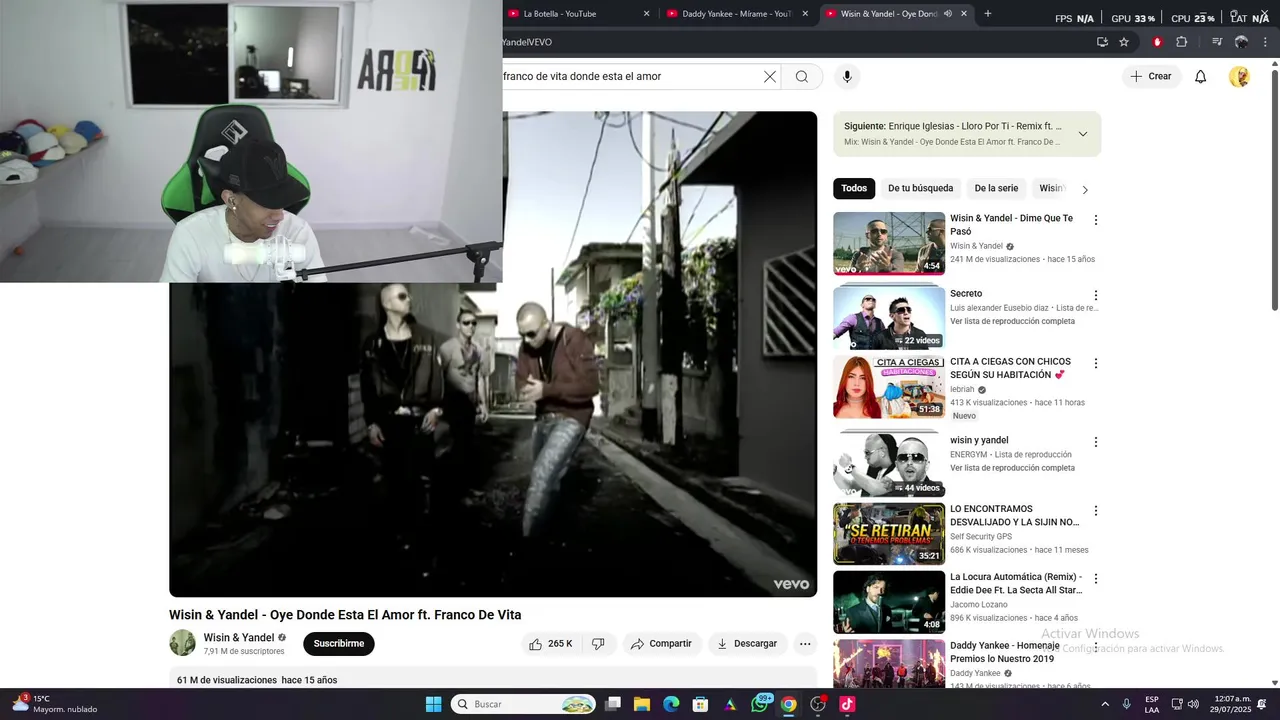Click the install app icon in address bar
1280x720 pixels.
tap(1102, 42)
